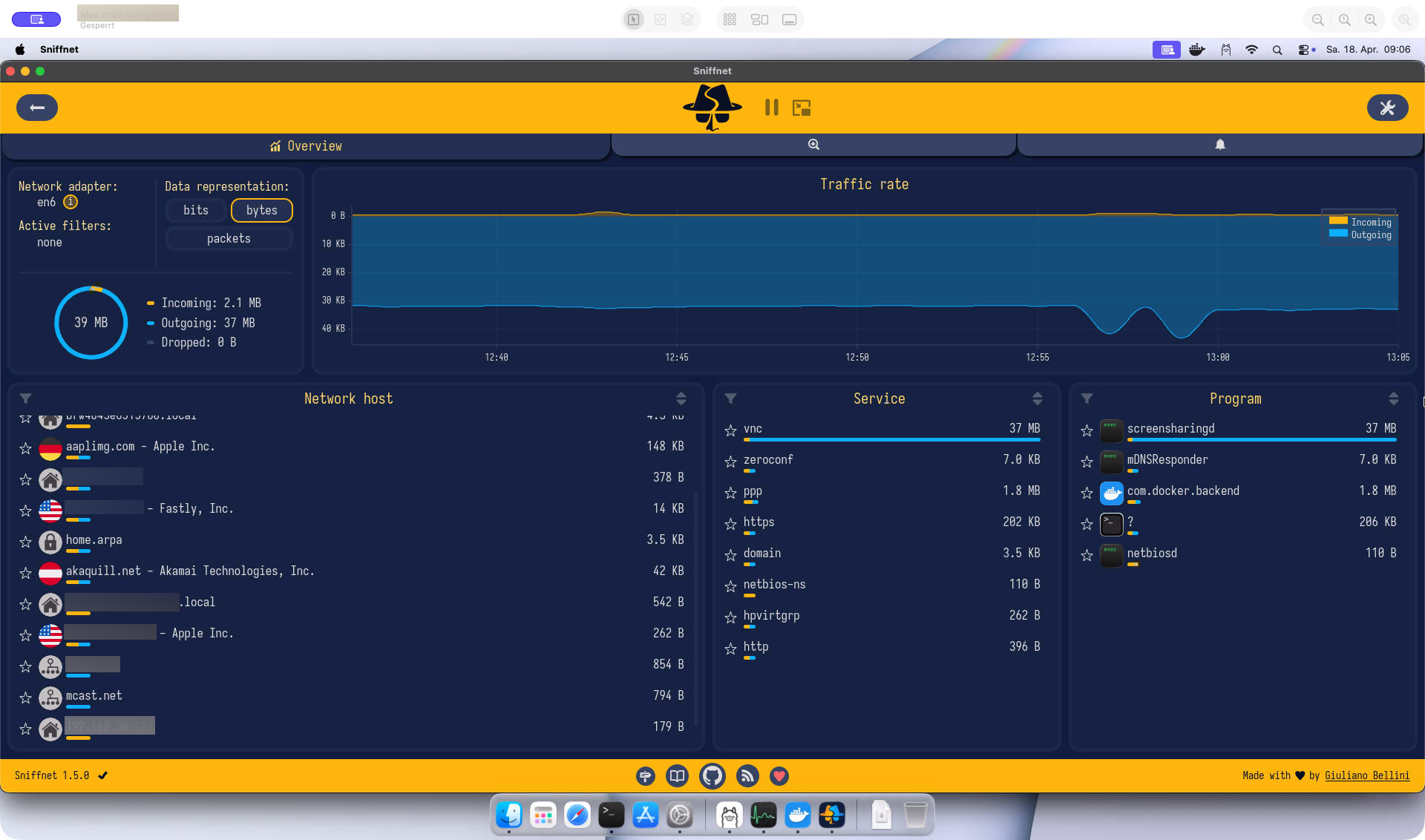Click Network host list scrollbar
Viewport: 1425px width, 840px height.
click(695, 608)
